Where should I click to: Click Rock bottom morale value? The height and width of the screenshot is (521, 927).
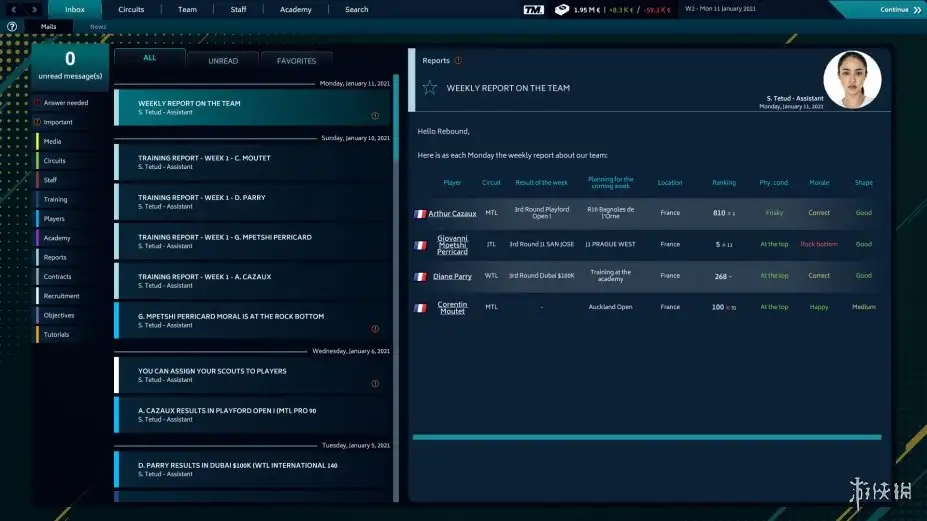tap(819, 244)
